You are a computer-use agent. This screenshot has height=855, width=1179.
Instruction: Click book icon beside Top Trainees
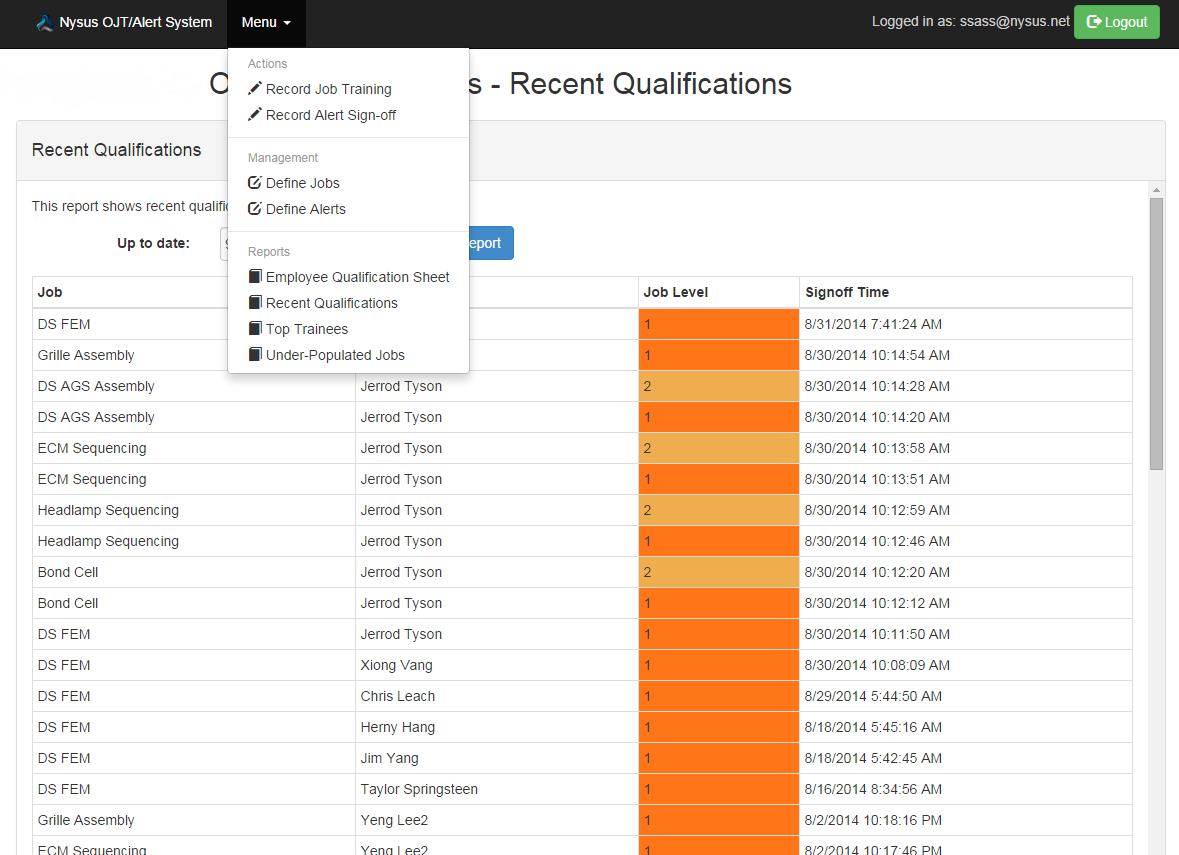coord(255,329)
